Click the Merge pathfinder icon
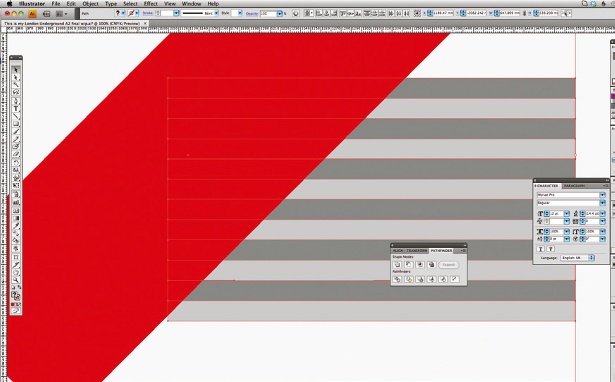Image resolution: width=615 pixels, height=382 pixels. (420, 279)
